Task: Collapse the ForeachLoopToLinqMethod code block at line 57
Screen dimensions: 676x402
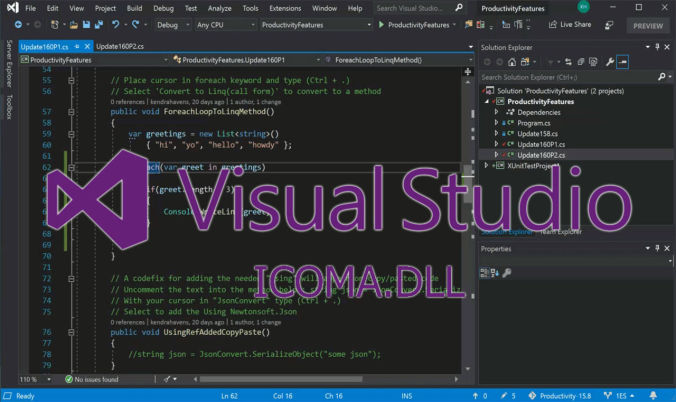Action: [x=71, y=112]
